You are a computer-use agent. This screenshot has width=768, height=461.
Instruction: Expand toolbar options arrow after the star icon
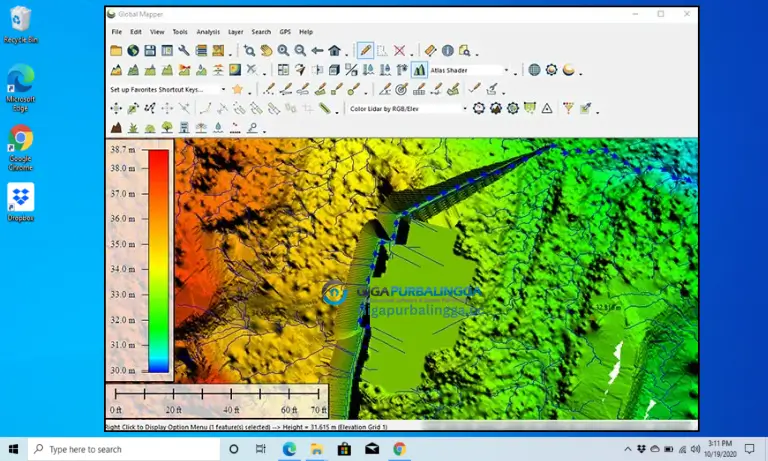click(x=249, y=92)
